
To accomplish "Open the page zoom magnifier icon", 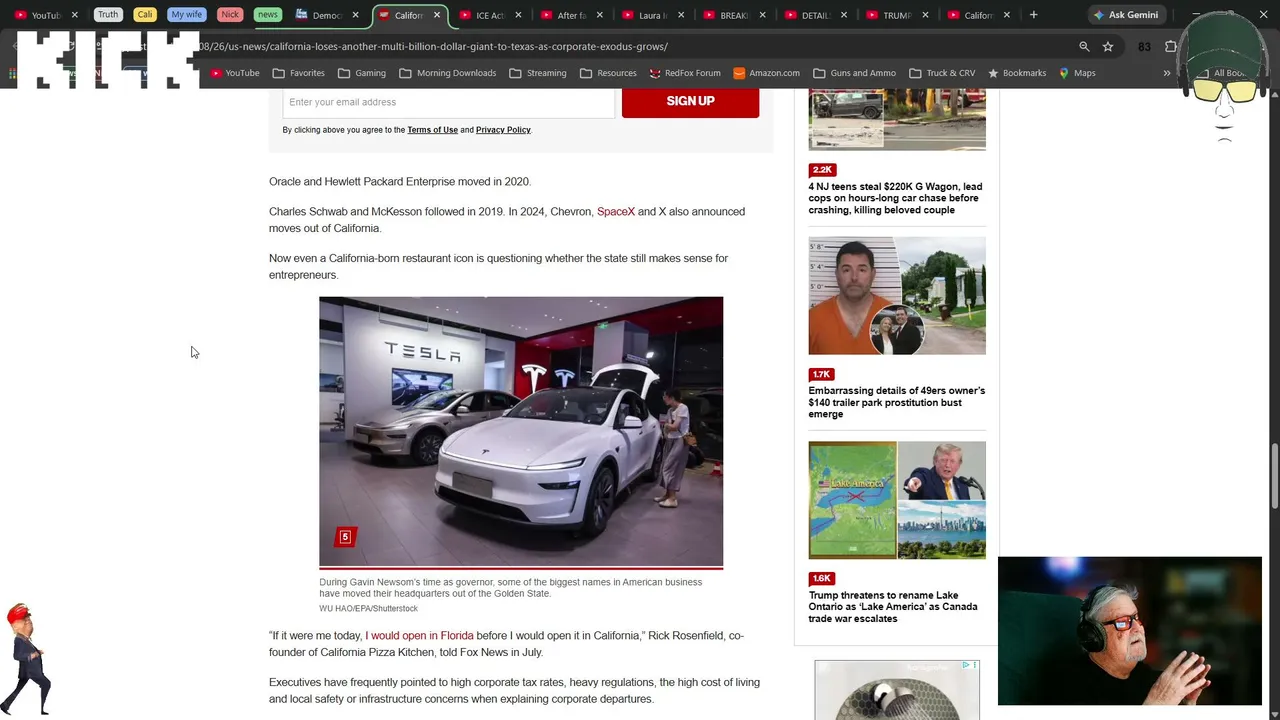I will pyautogui.click(x=1084, y=47).
